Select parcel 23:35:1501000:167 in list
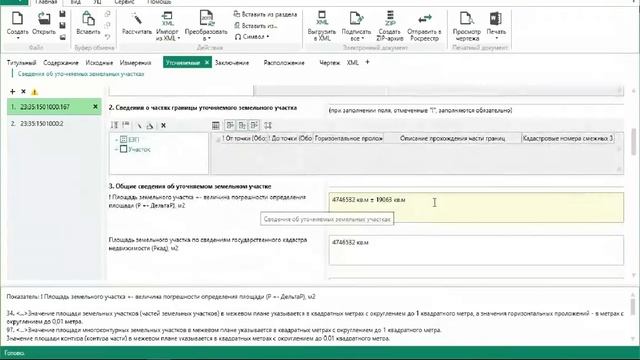The height and width of the screenshot is (360, 640). (54, 107)
